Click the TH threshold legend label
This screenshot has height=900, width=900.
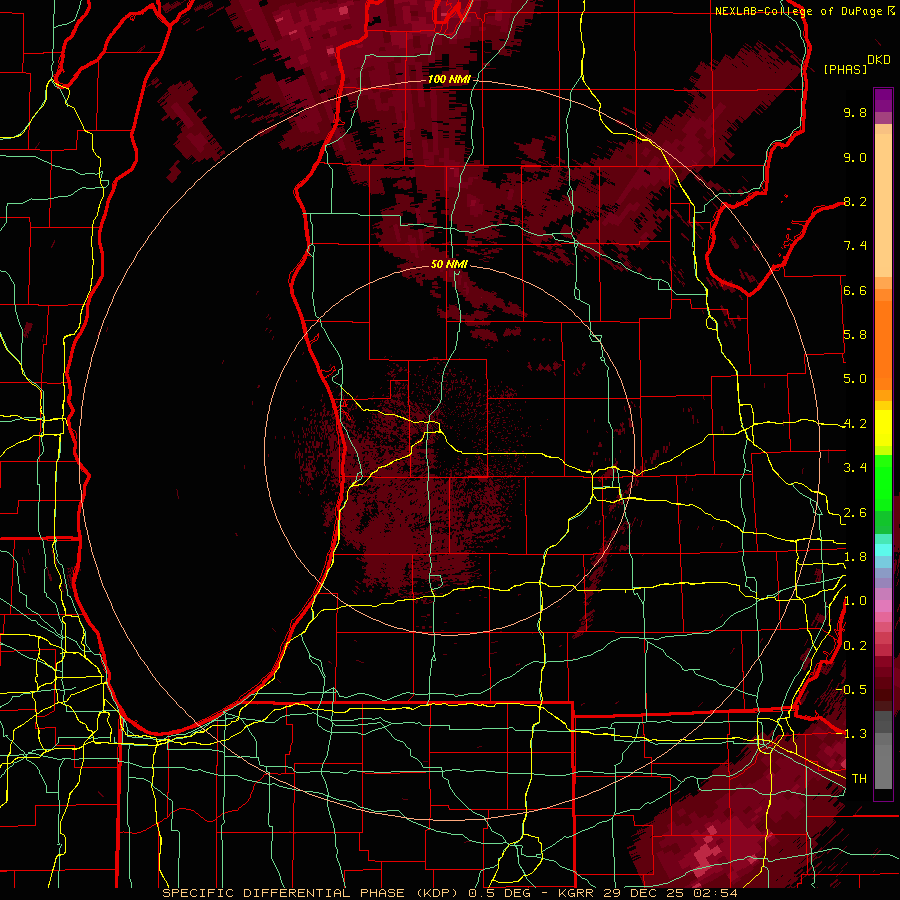click(859, 779)
